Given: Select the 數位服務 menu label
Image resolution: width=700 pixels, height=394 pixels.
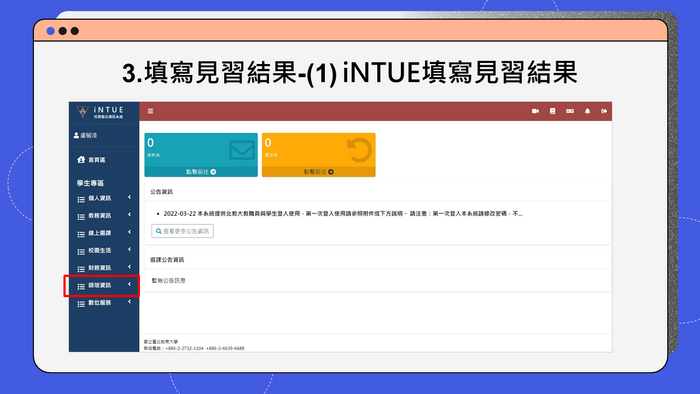Looking at the screenshot, I should [x=100, y=303].
